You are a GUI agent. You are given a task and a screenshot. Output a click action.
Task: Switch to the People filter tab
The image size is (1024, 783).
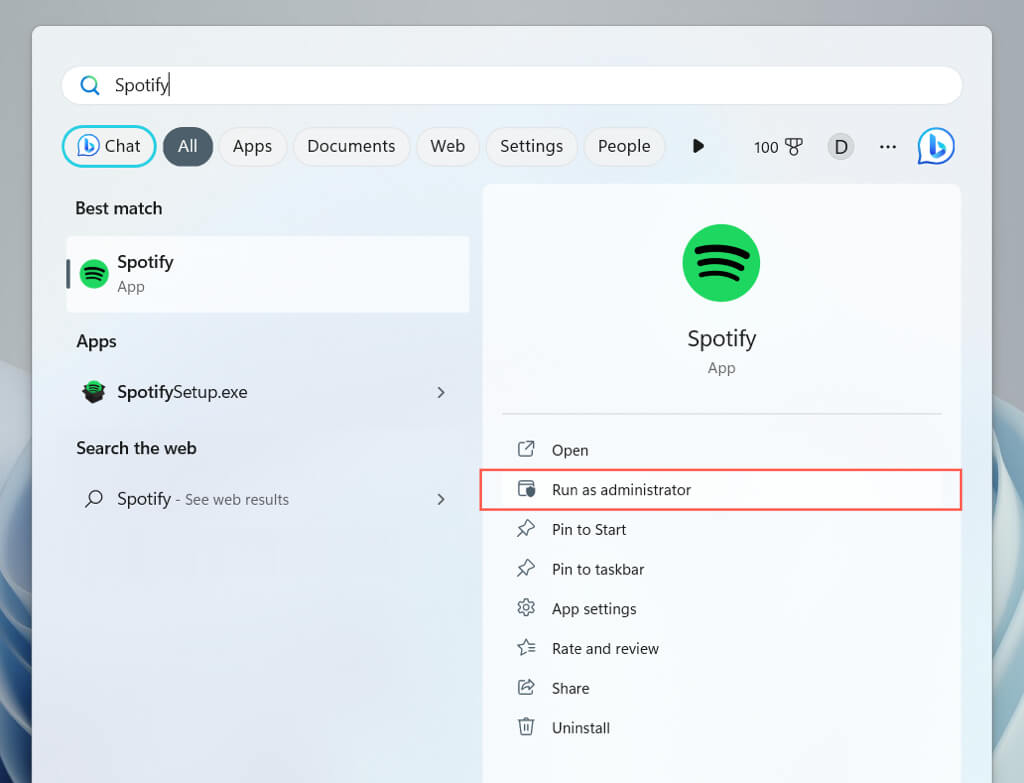coord(624,146)
